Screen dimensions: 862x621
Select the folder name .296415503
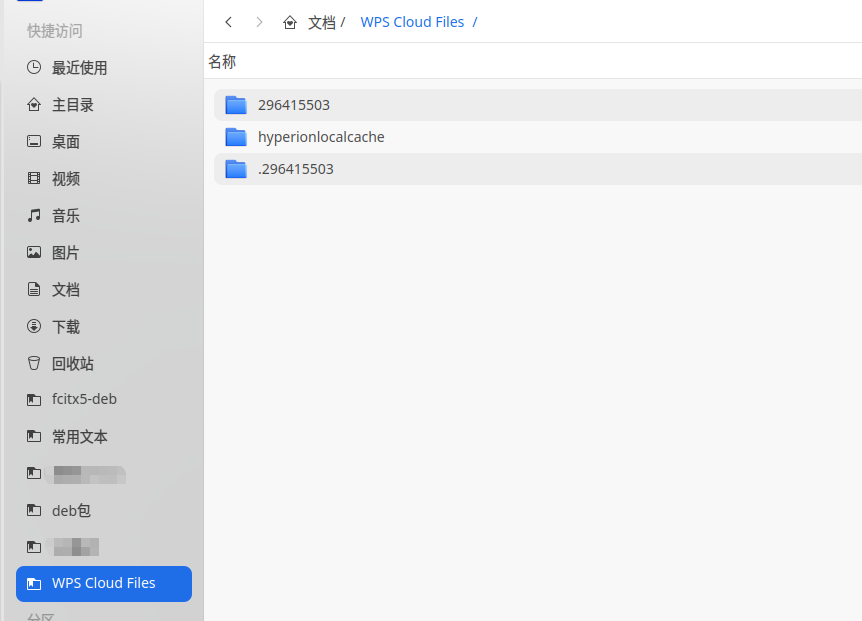point(296,169)
